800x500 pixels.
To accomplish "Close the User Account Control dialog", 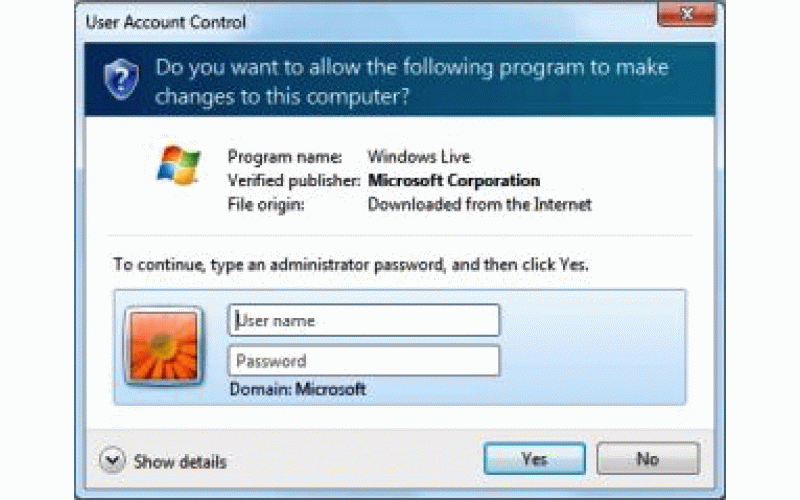I will tap(687, 14).
